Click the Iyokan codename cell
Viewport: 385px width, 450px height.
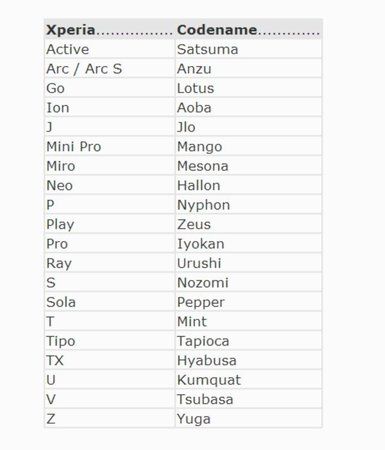click(x=248, y=244)
